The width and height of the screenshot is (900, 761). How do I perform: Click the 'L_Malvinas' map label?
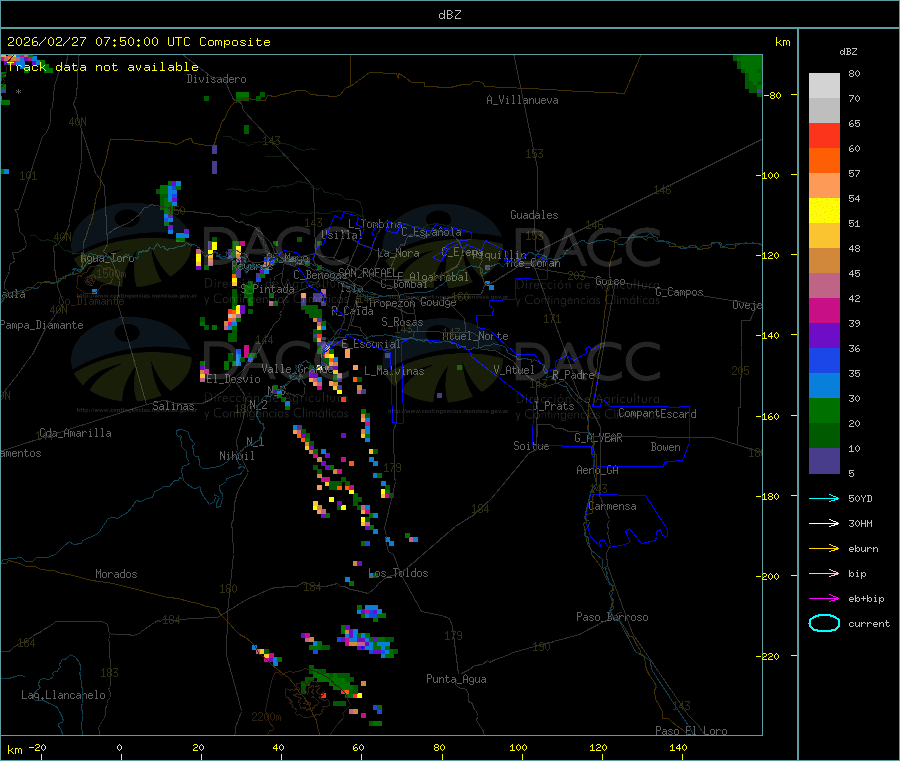[394, 371]
